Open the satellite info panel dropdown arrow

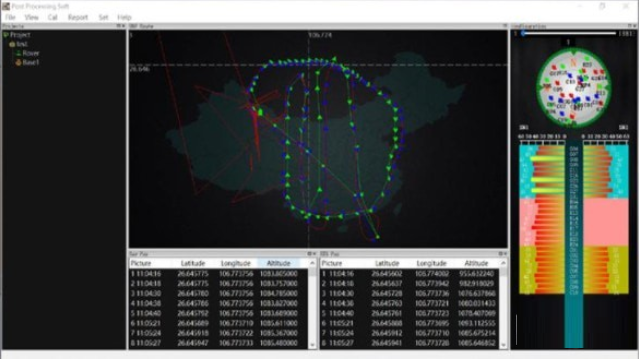634,26
